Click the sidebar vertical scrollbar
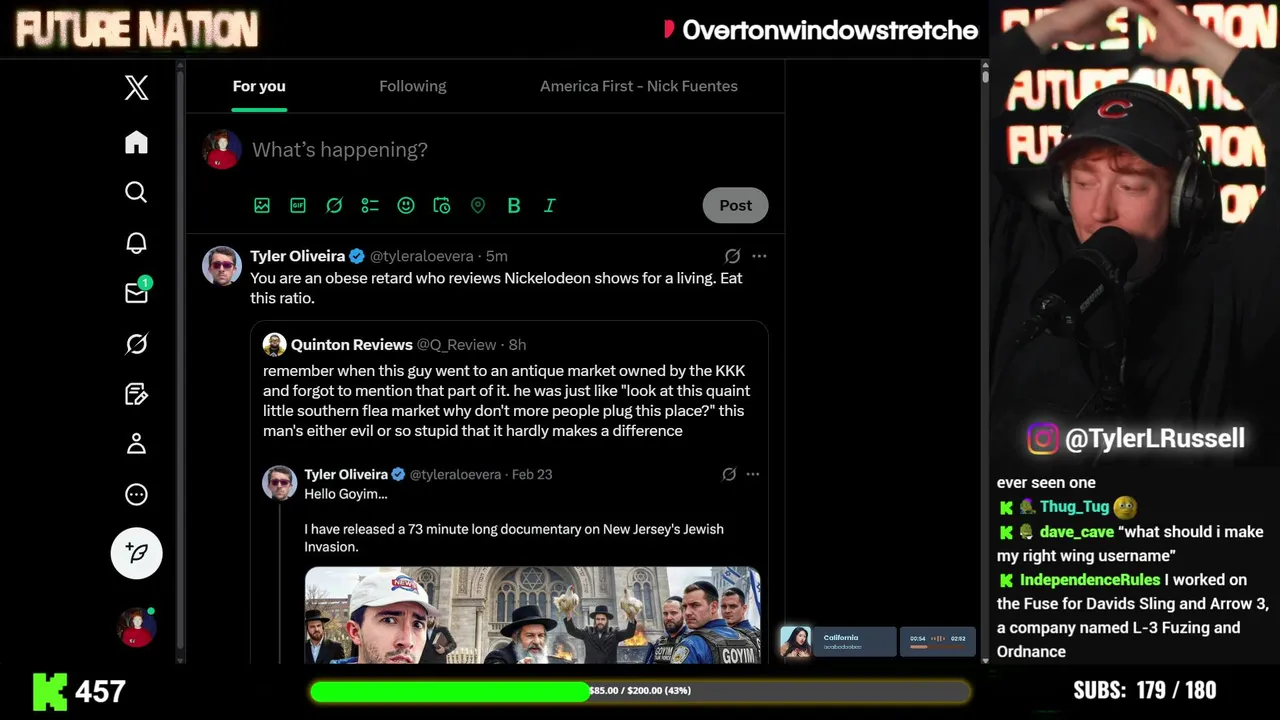This screenshot has height=720, width=1280. point(180,360)
